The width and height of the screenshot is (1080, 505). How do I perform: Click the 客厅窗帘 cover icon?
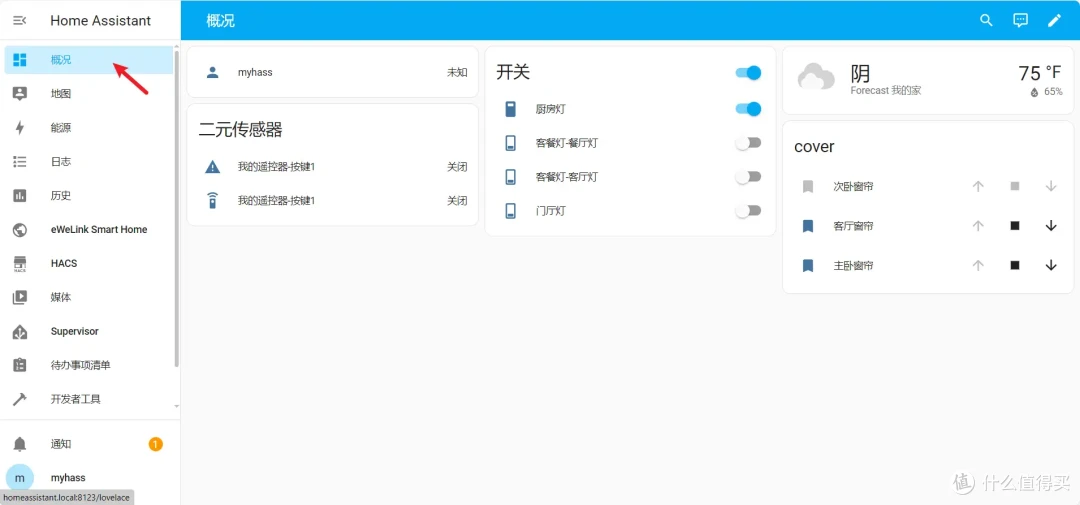click(808, 226)
